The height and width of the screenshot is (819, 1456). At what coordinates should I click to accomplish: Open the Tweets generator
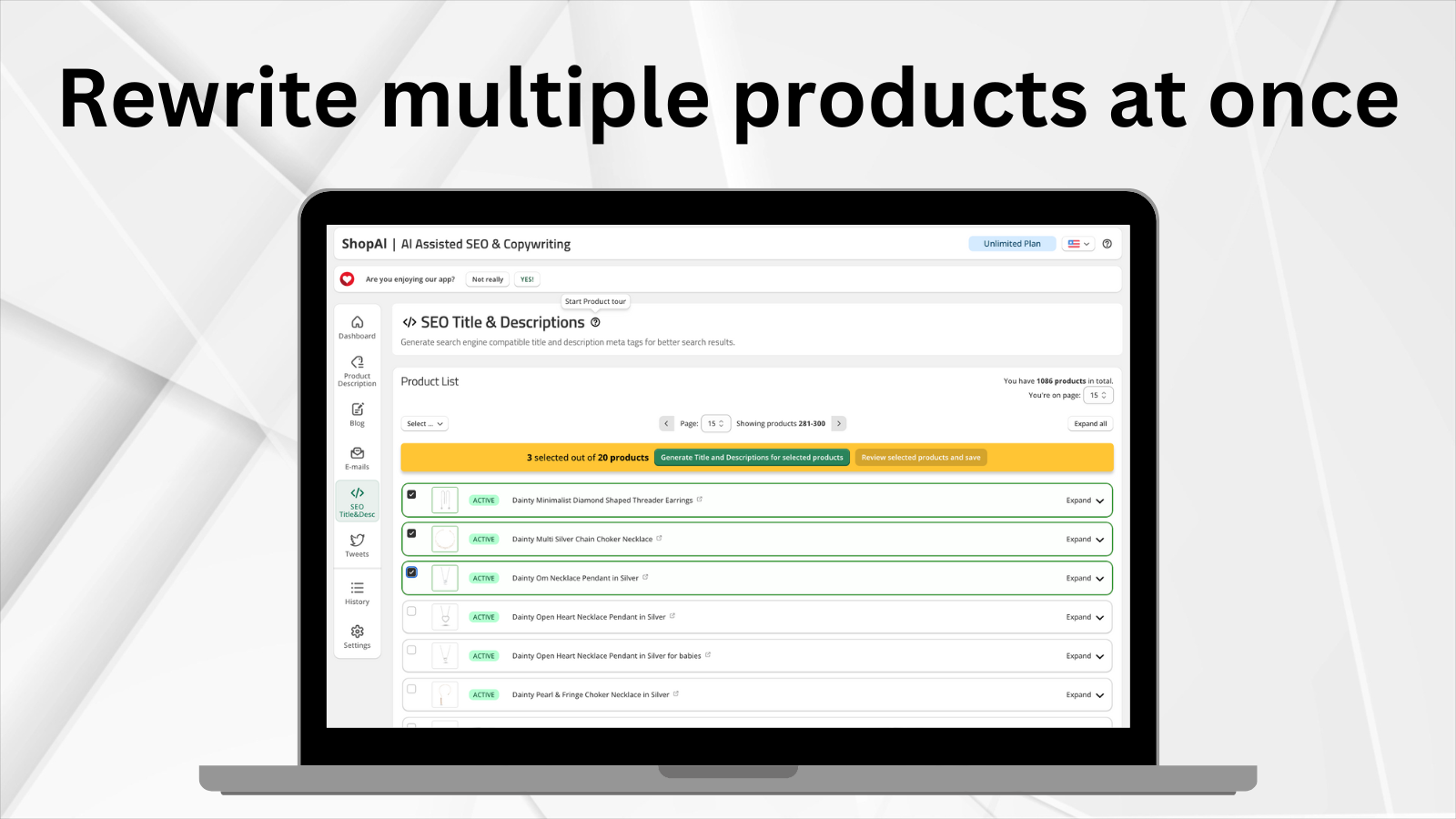click(x=357, y=544)
